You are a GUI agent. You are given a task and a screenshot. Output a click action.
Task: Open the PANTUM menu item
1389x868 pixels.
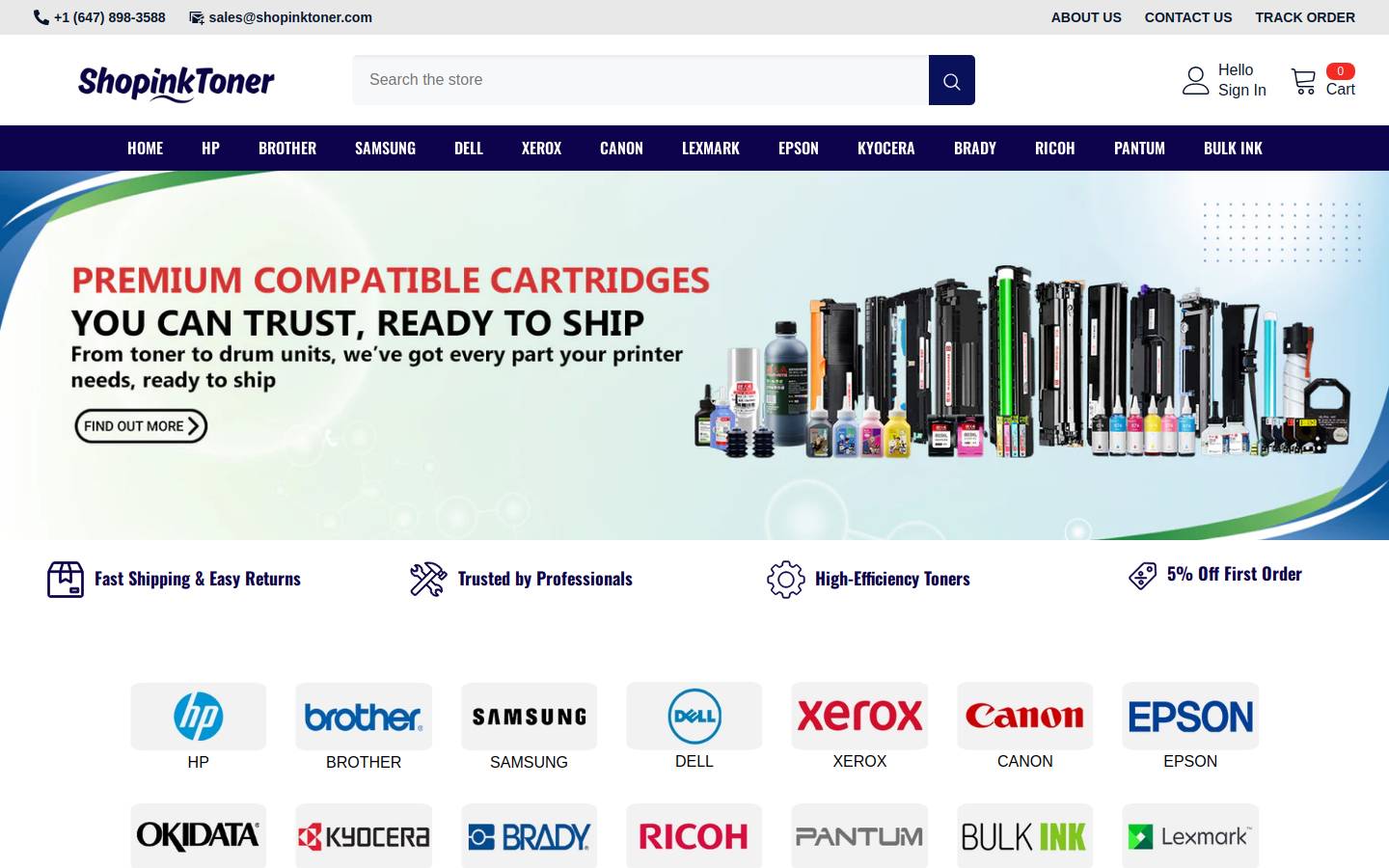tap(1140, 148)
